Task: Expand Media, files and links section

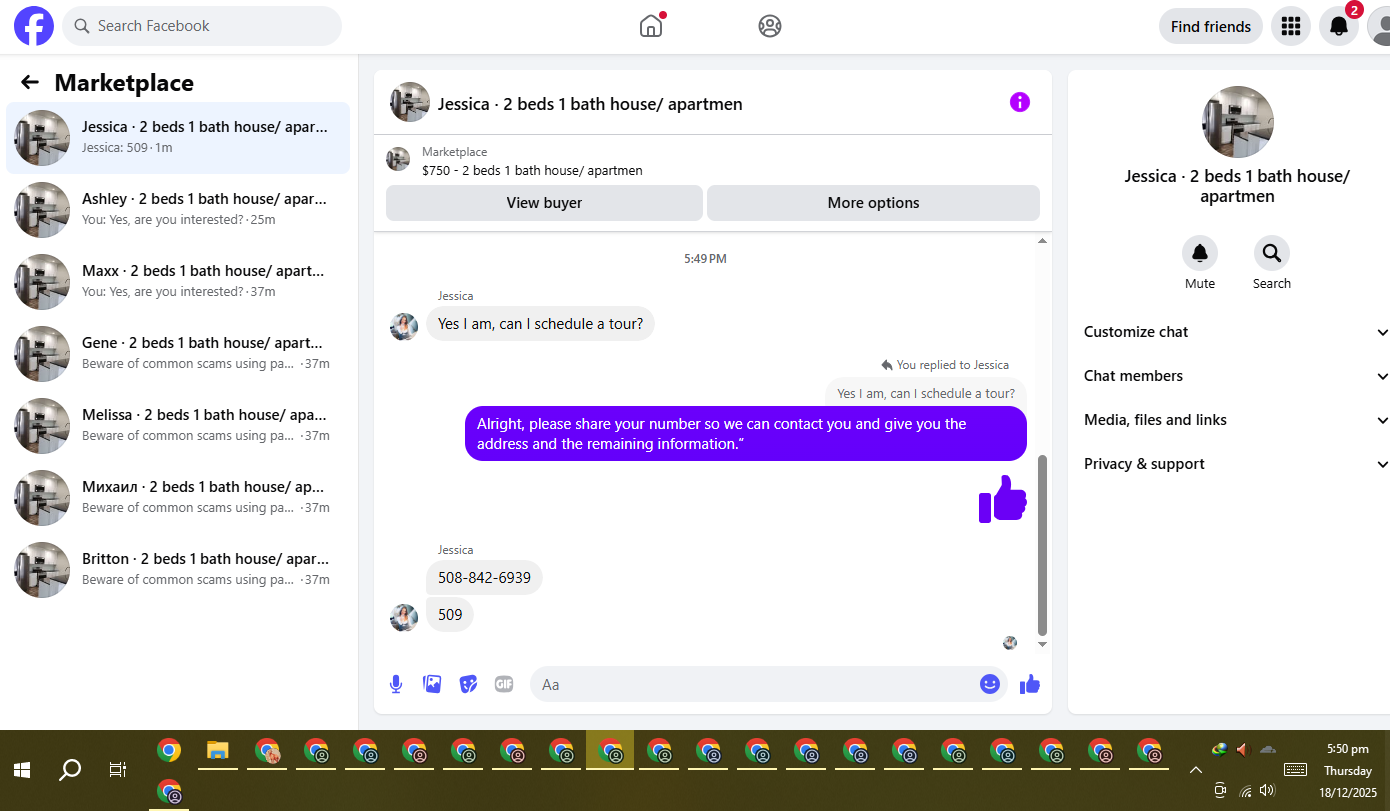Action: tap(1236, 420)
